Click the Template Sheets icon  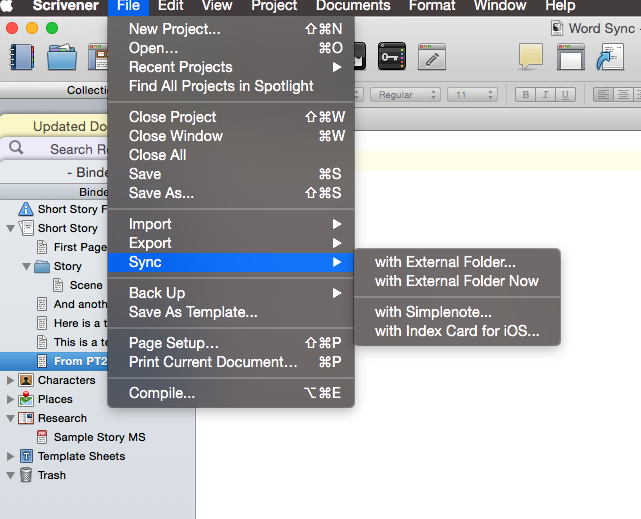26,456
